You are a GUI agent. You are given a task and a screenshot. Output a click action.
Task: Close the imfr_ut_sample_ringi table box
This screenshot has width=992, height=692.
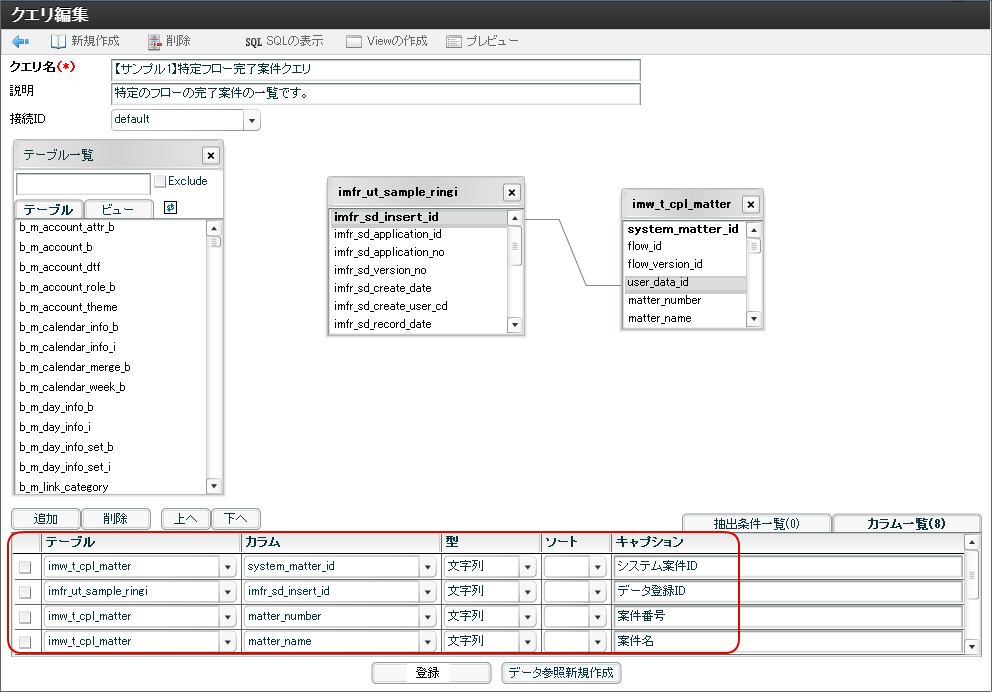[x=511, y=192]
